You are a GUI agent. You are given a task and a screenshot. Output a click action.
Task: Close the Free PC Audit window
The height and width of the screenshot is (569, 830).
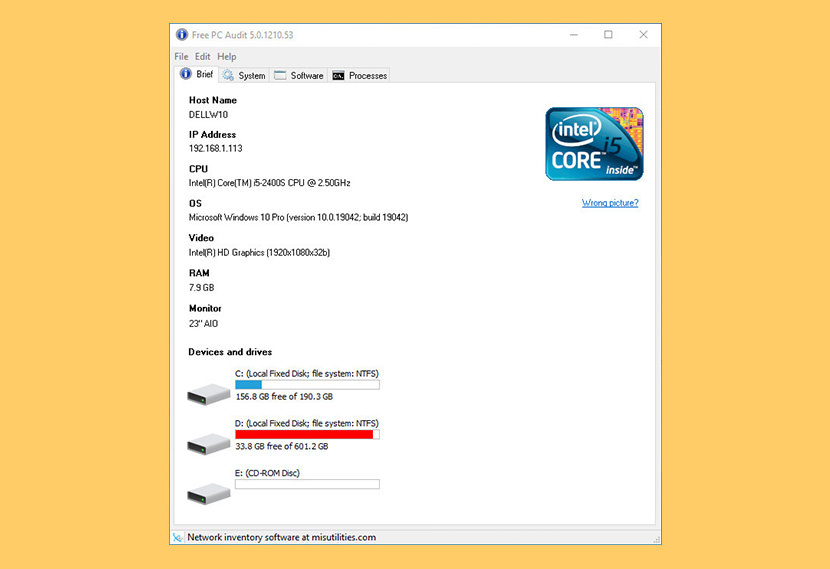point(643,34)
